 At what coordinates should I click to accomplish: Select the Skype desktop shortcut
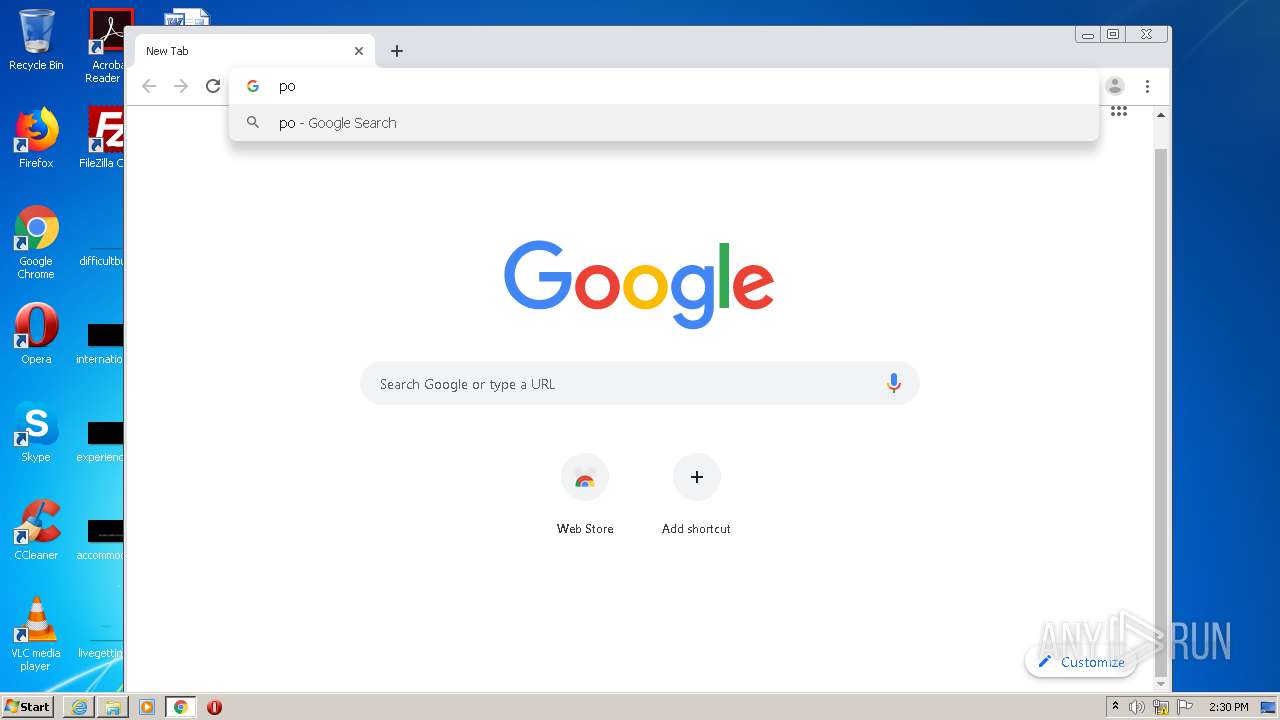click(x=36, y=432)
